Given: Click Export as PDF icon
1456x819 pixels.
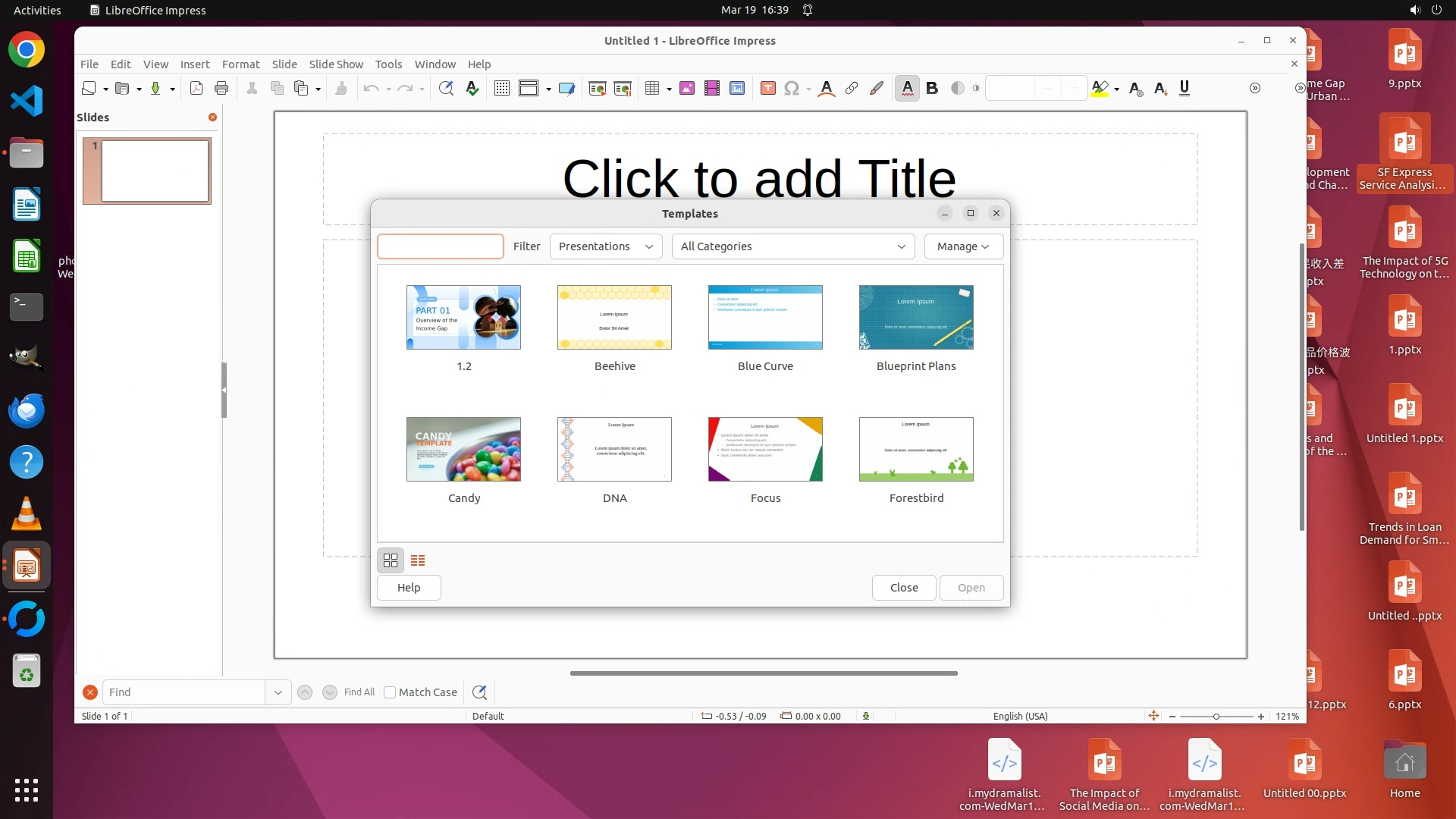Looking at the screenshot, I should [196, 89].
